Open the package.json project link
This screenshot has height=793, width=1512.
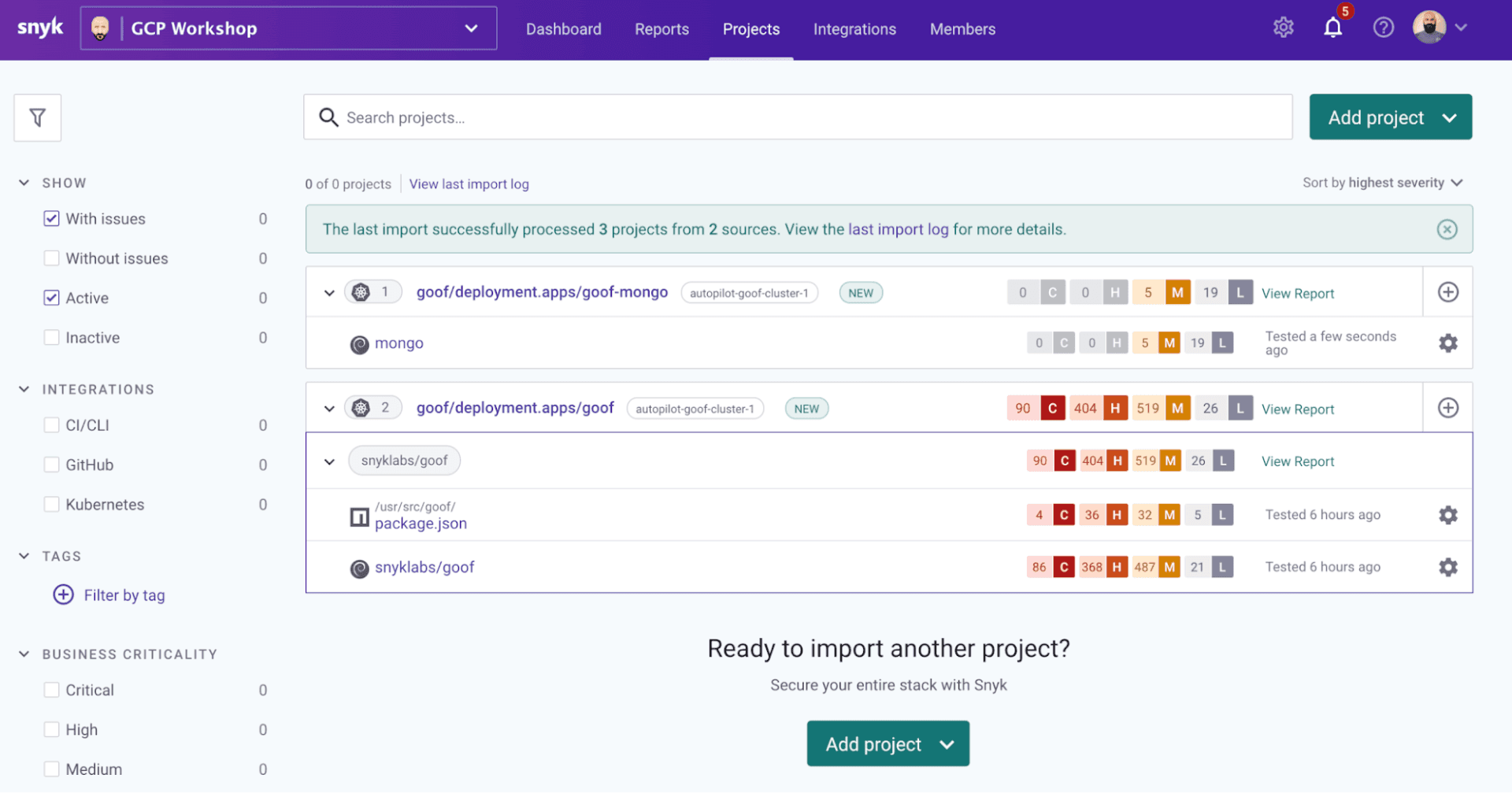point(421,523)
